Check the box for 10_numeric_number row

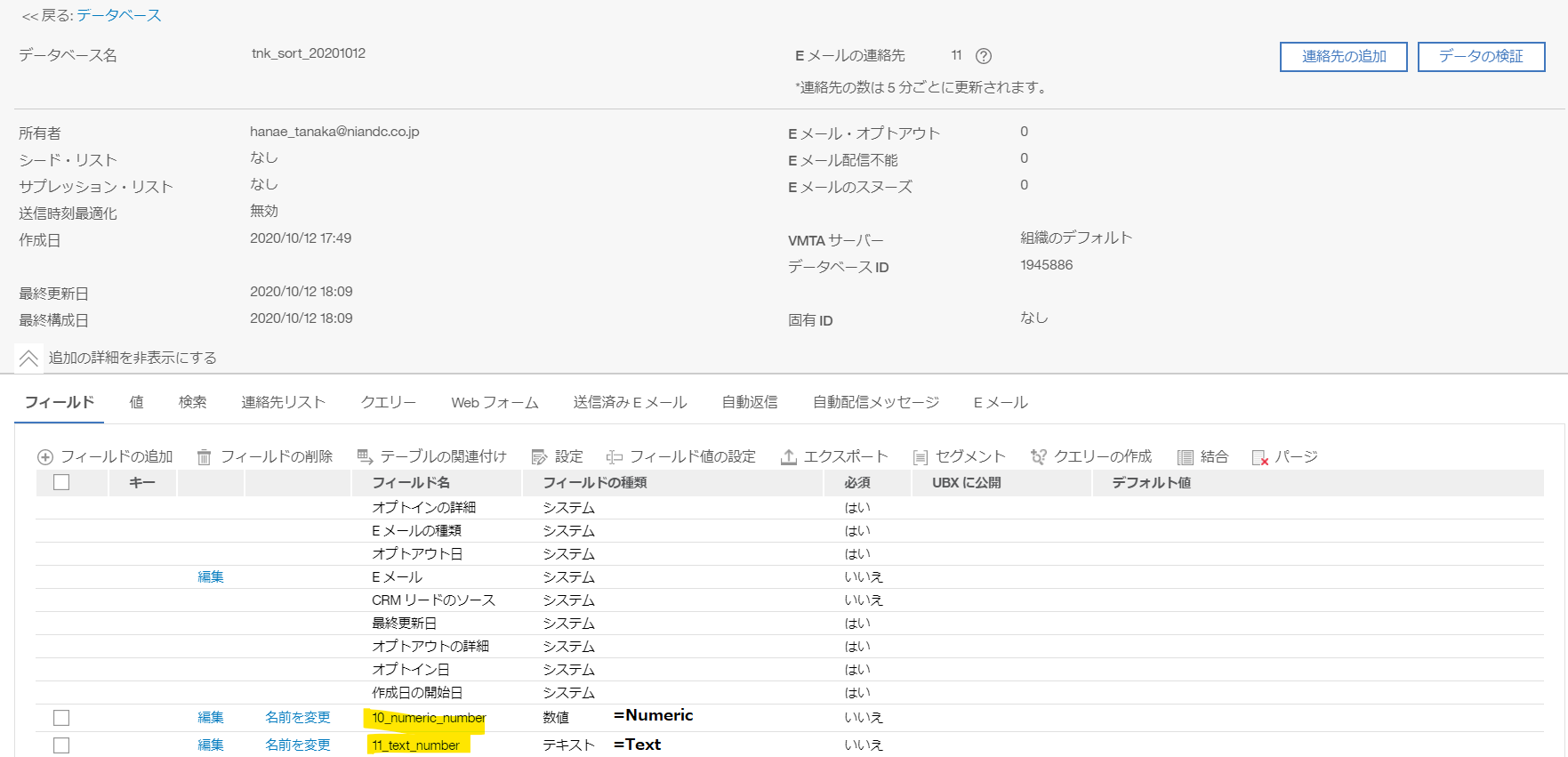click(x=61, y=718)
